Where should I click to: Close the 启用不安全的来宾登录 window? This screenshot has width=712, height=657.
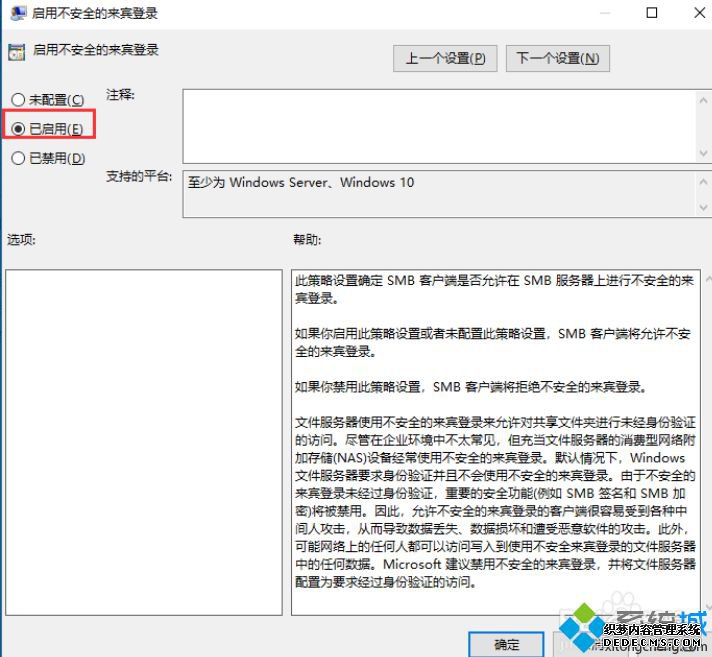[x=700, y=13]
